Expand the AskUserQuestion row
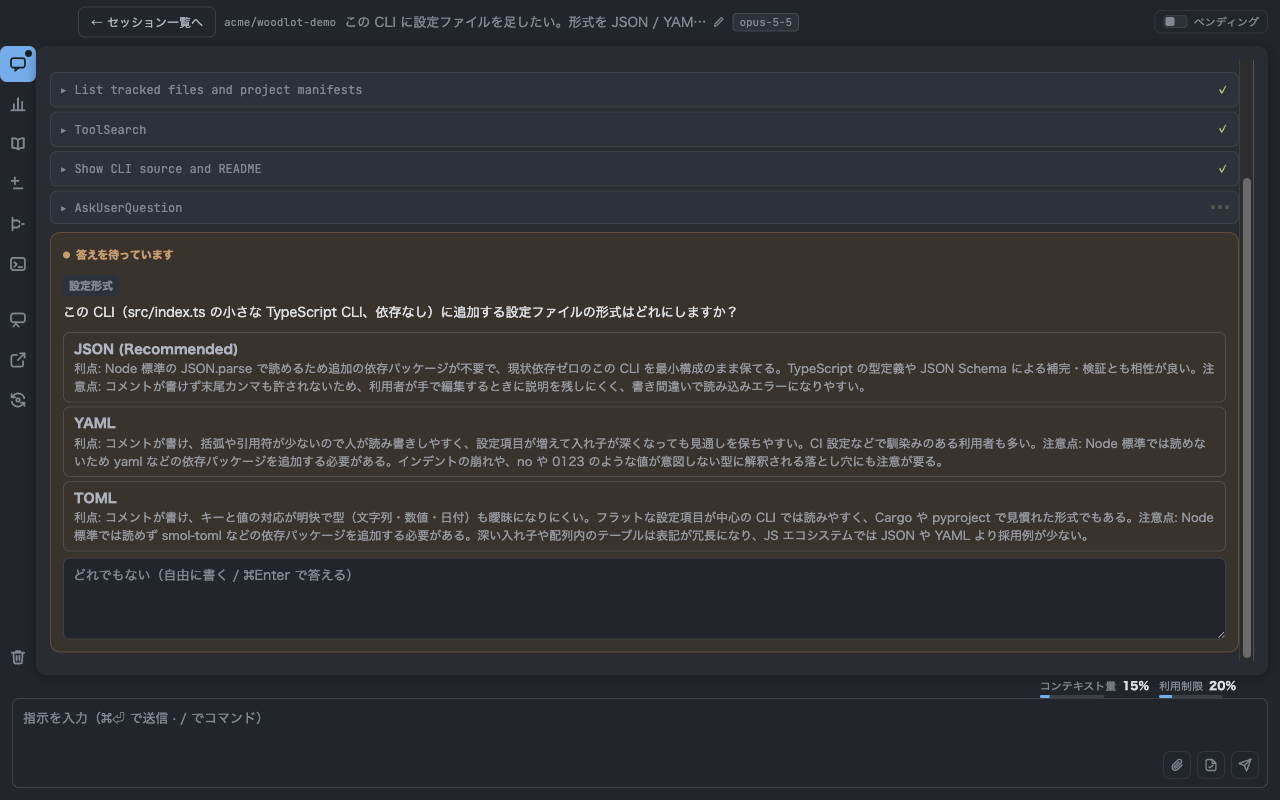Viewport: 1280px width, 800px height. [644, 208]
